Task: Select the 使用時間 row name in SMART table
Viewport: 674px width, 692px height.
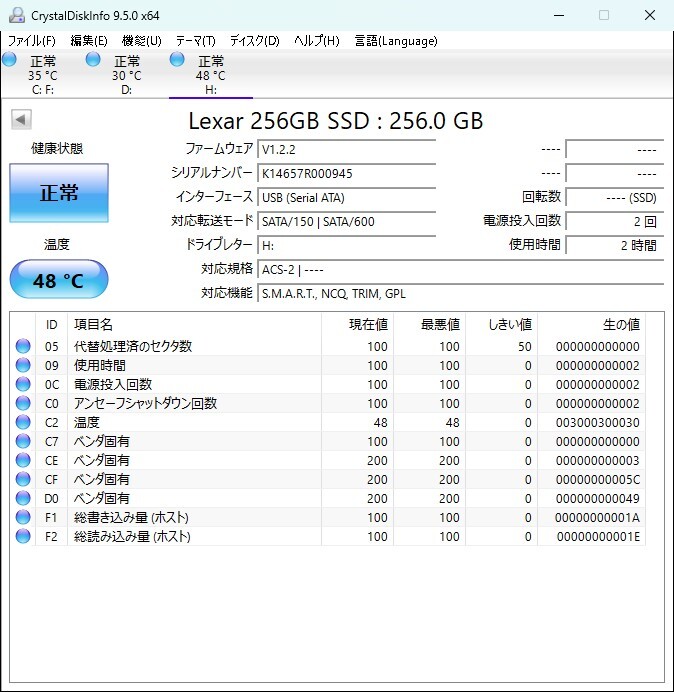Action: click(100, 365)
